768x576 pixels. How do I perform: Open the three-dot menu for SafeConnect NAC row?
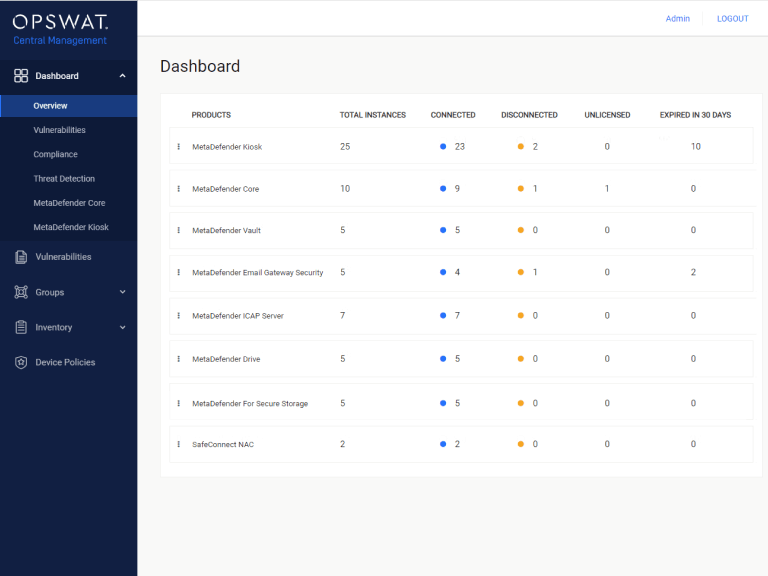pyautogui.click(x=179, y=444)
